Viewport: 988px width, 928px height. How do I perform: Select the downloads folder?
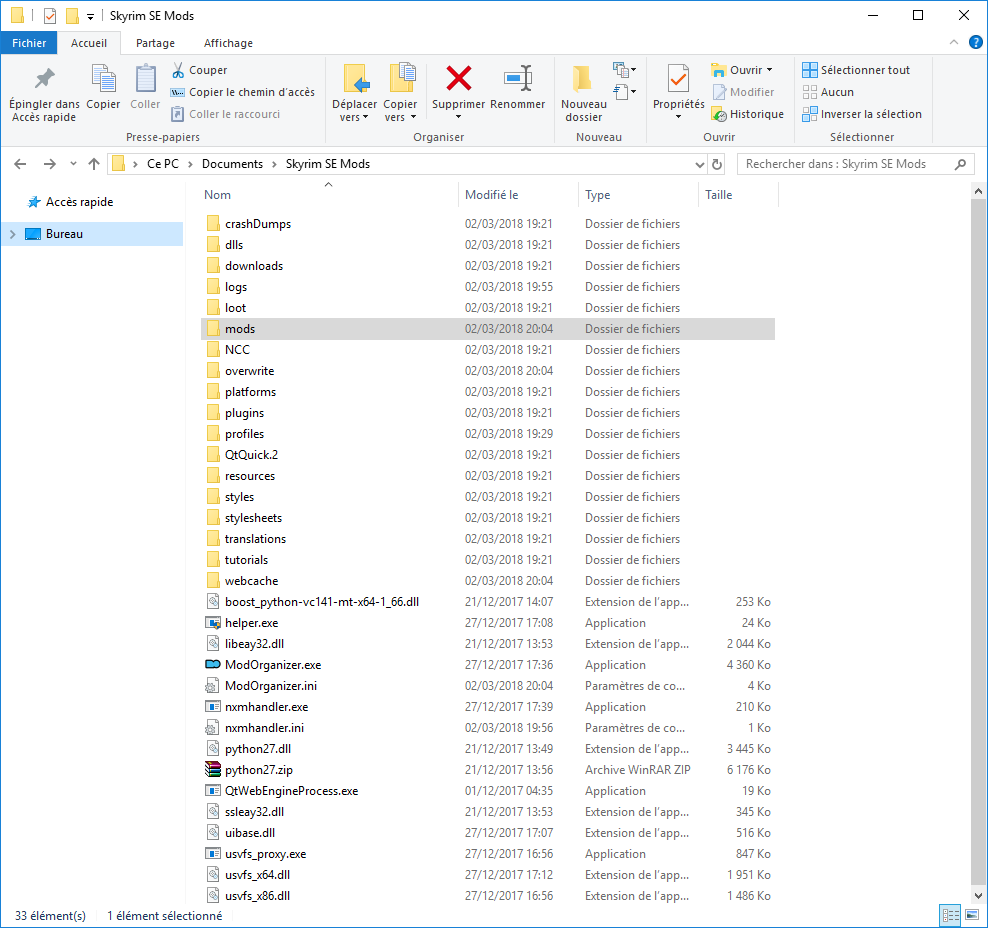[x=488, y=266]
